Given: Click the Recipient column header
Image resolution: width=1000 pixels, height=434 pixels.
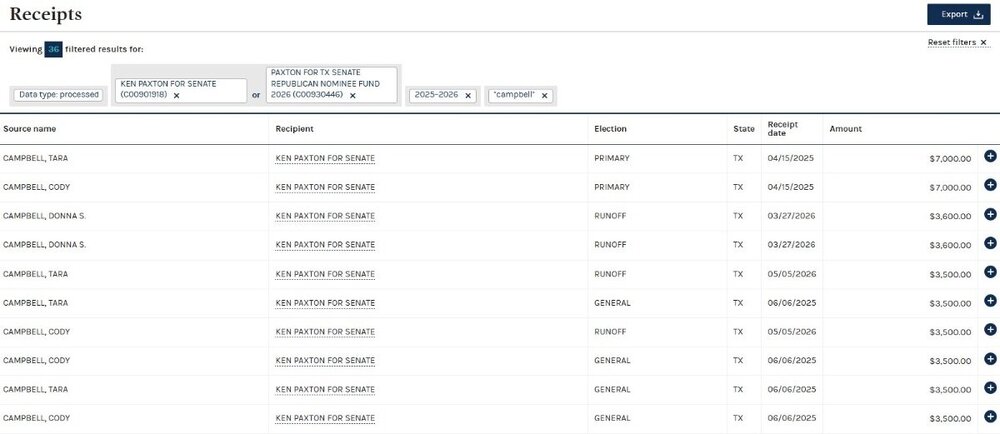Looking at the screenshot, I should tap(295, 129).
